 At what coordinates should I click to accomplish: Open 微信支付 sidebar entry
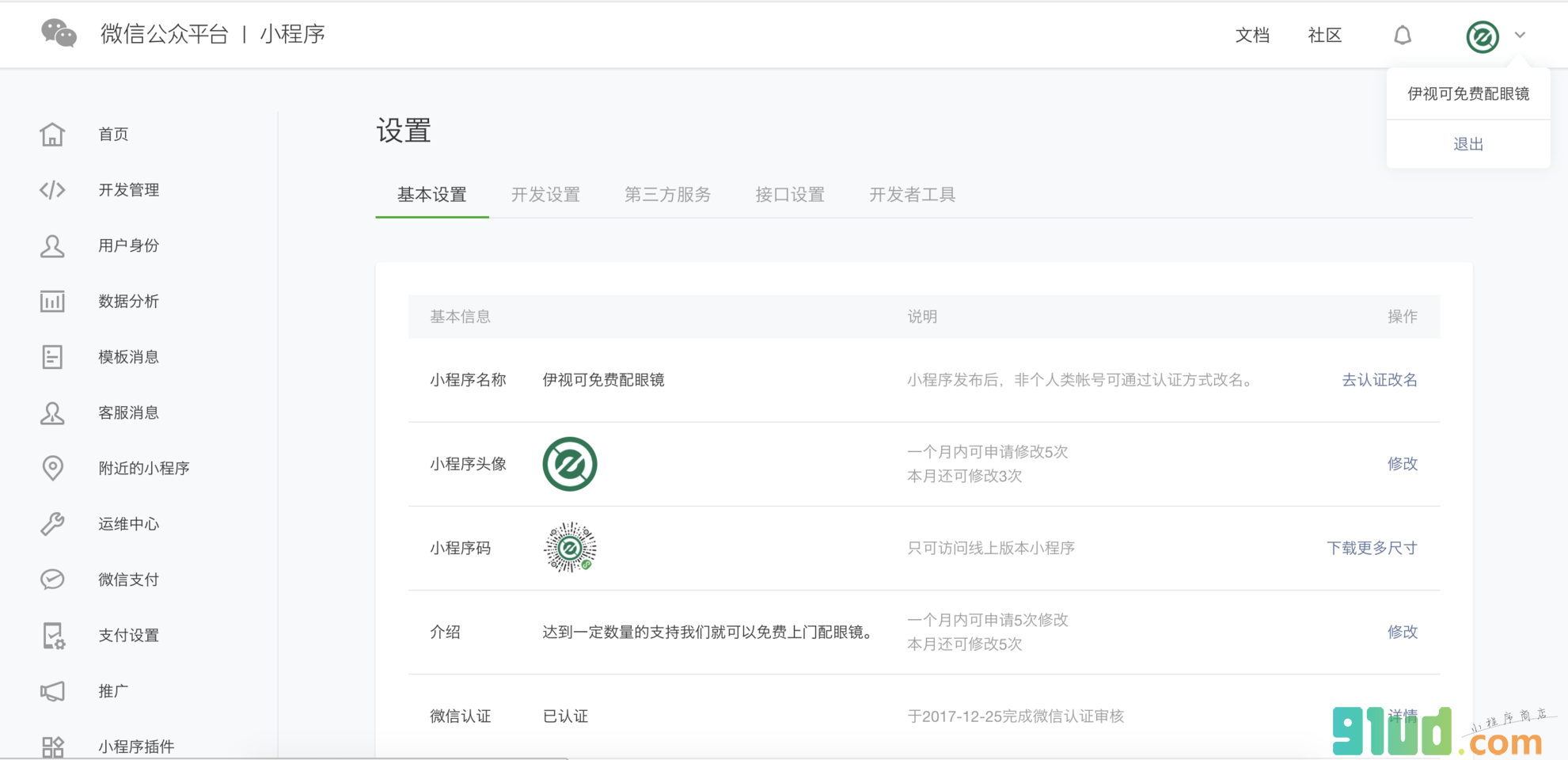click(x=129, y=579)
